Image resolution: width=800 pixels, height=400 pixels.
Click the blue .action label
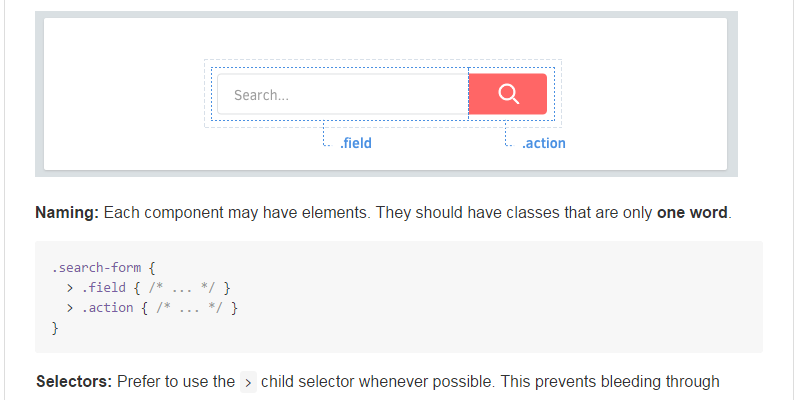(x=543, y=143)
